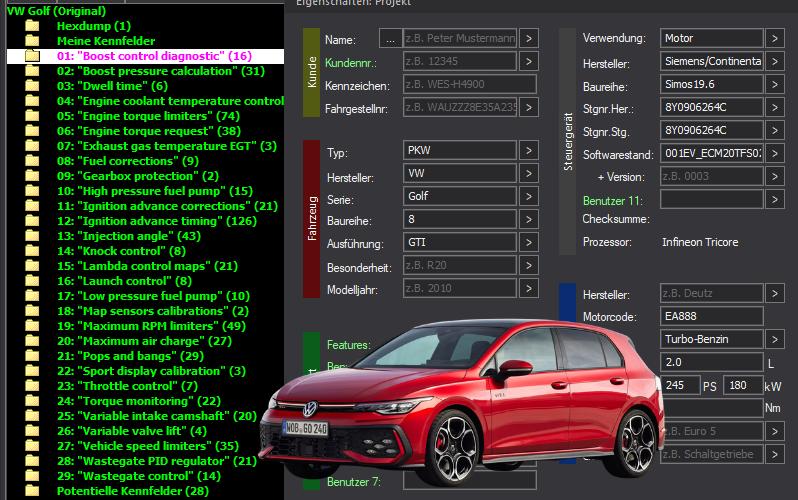Image resolution: width=798 pixels, height=500 pixels.
Task: Click the Features green label
Action: (348, 345)
